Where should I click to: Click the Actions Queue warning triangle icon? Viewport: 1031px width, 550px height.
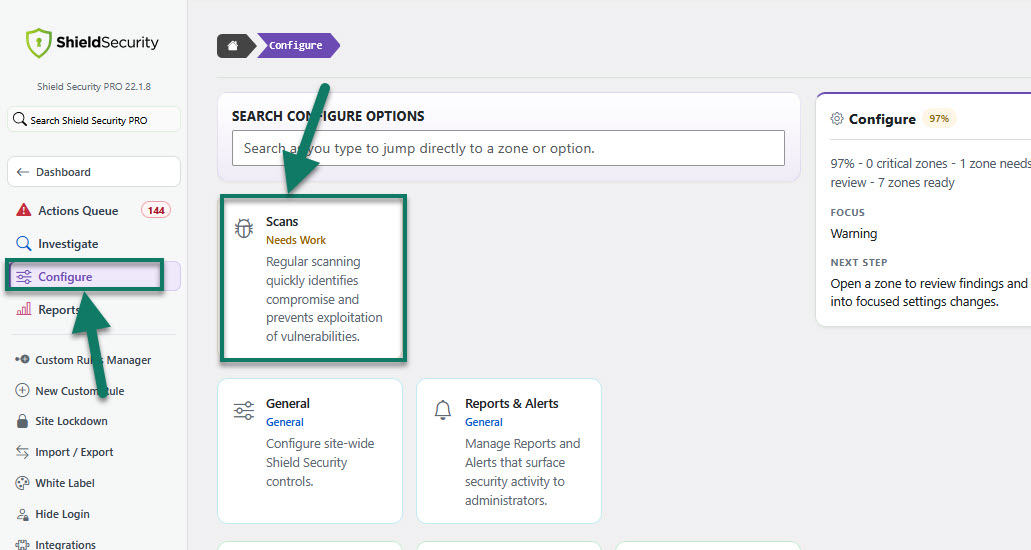tap(24, 210)
